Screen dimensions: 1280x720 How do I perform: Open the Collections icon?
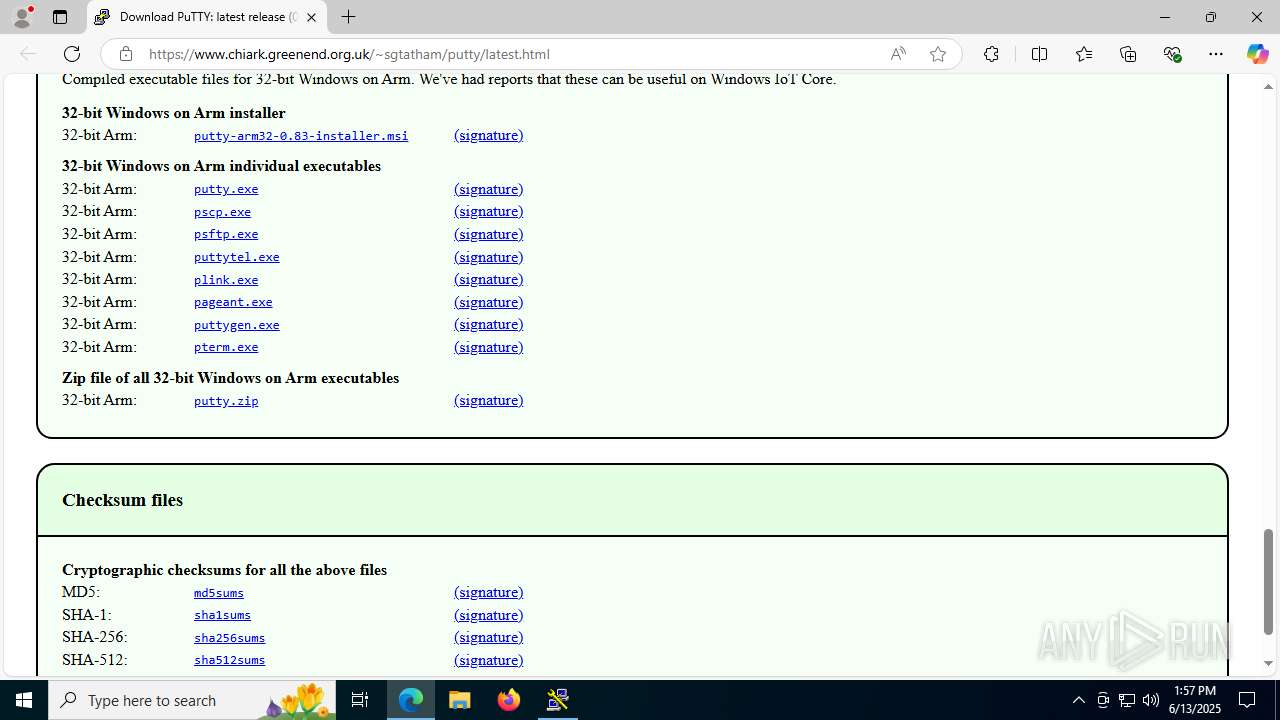point(1128,54)
